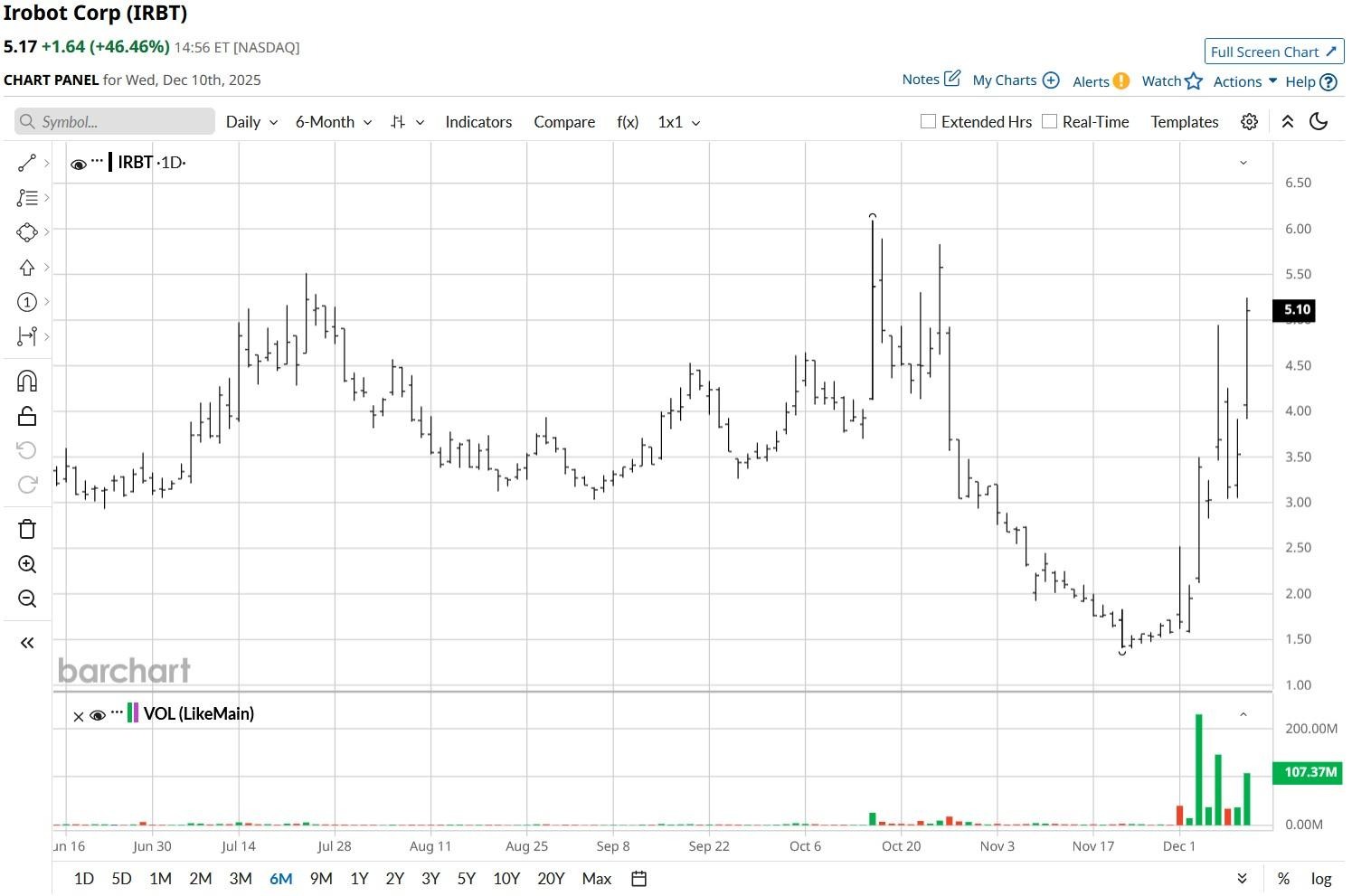The height and width of the screenshot is (896, 1352).
Task: Open chart Help
Action: pyautogui.click(x=1311, y=82)
